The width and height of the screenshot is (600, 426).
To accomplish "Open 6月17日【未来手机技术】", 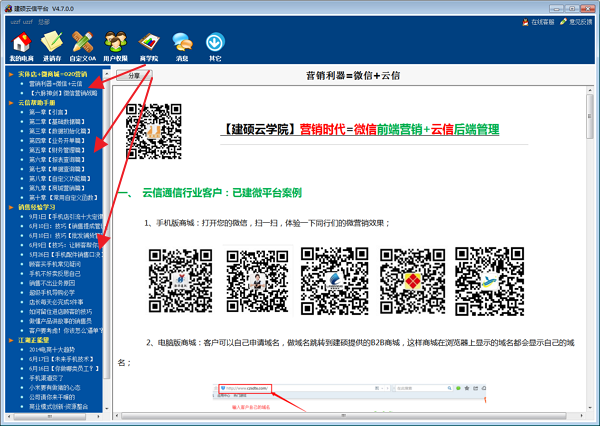I will click(61, 359).
